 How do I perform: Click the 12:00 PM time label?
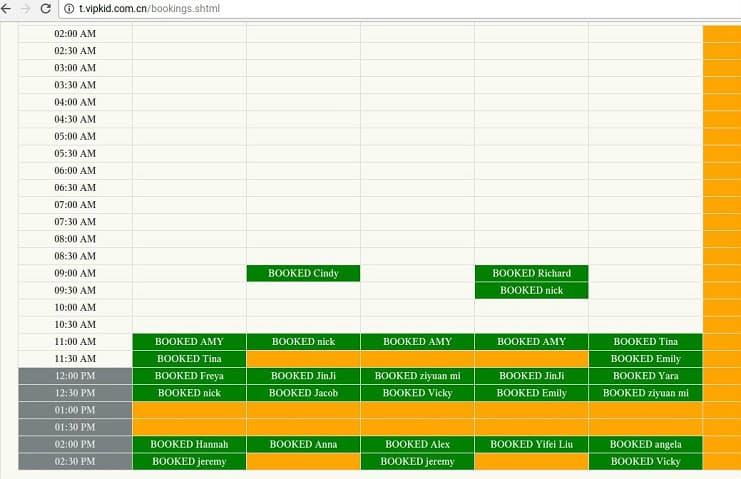click(75, 376)
